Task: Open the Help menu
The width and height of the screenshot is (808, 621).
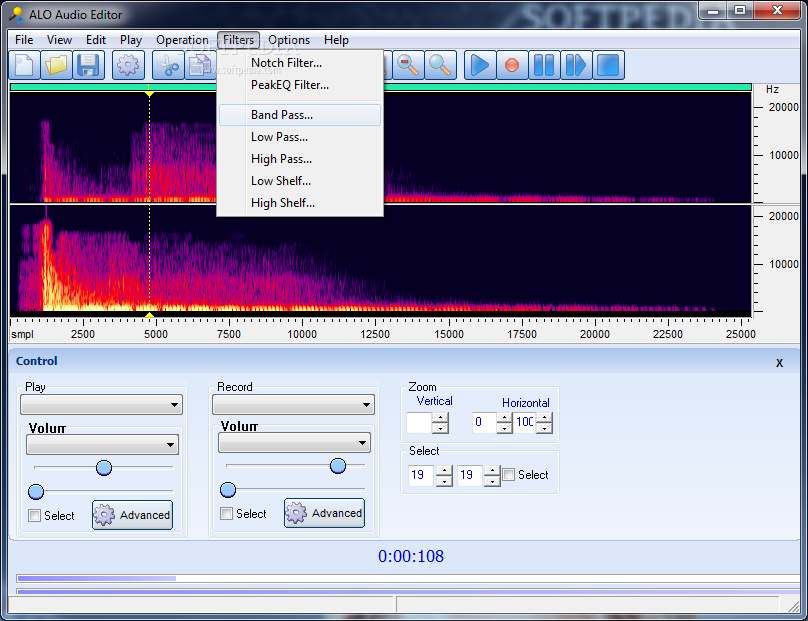Action: [x=336, y=40]
